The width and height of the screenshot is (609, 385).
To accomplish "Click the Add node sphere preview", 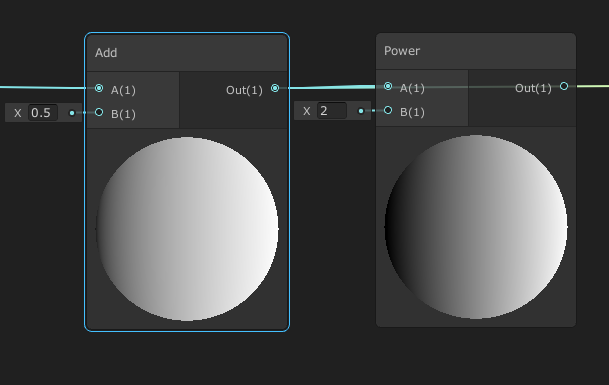I will (x=187, y=229).
